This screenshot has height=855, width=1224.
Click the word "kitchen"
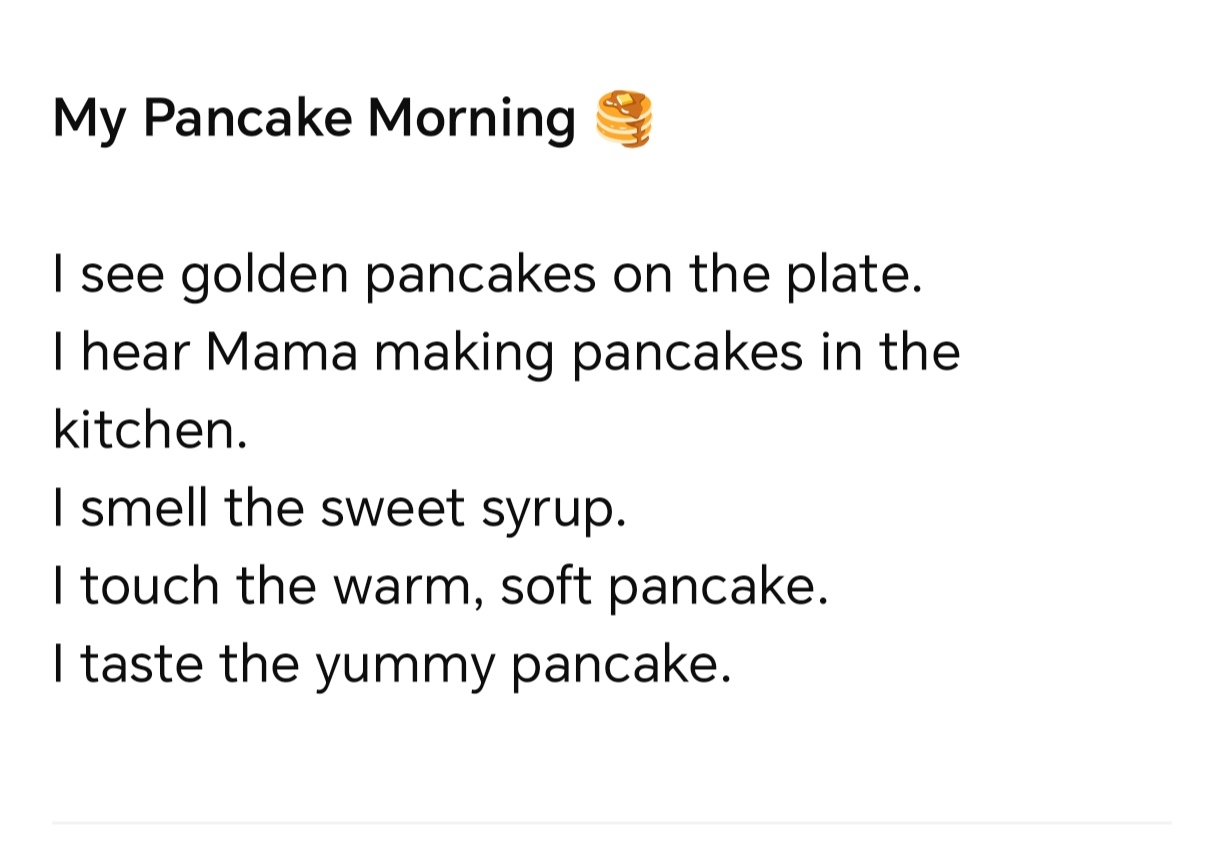(146, 430)
